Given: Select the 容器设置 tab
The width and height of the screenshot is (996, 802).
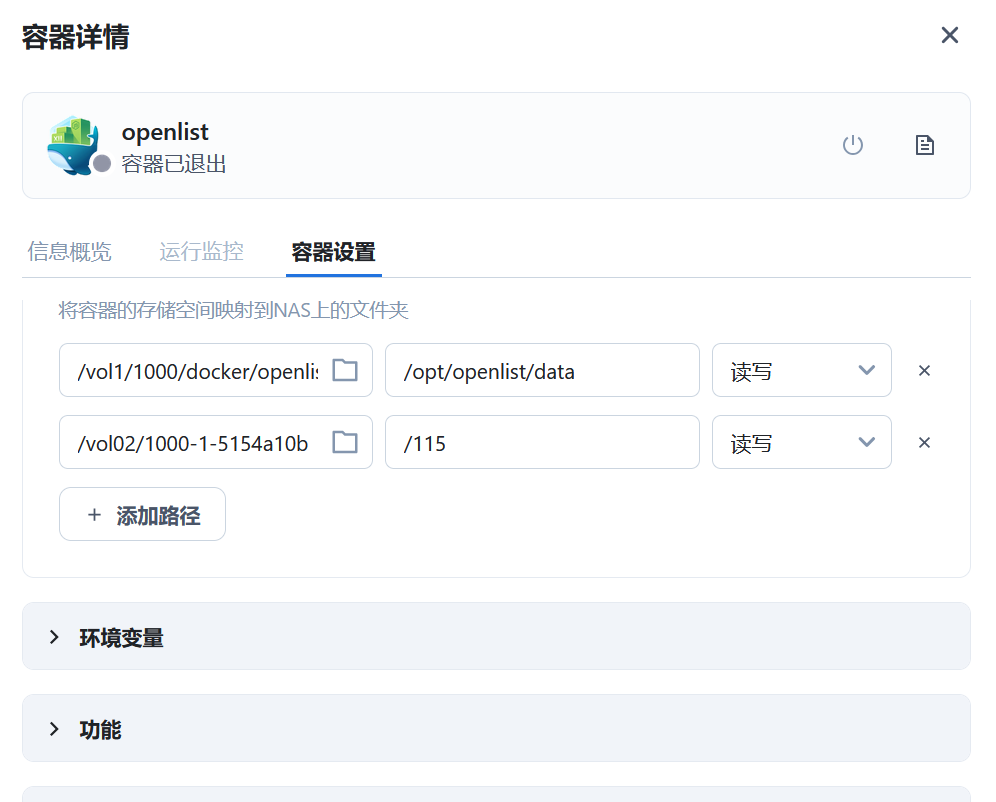Looking at the screenshot, I should [333, 251].
